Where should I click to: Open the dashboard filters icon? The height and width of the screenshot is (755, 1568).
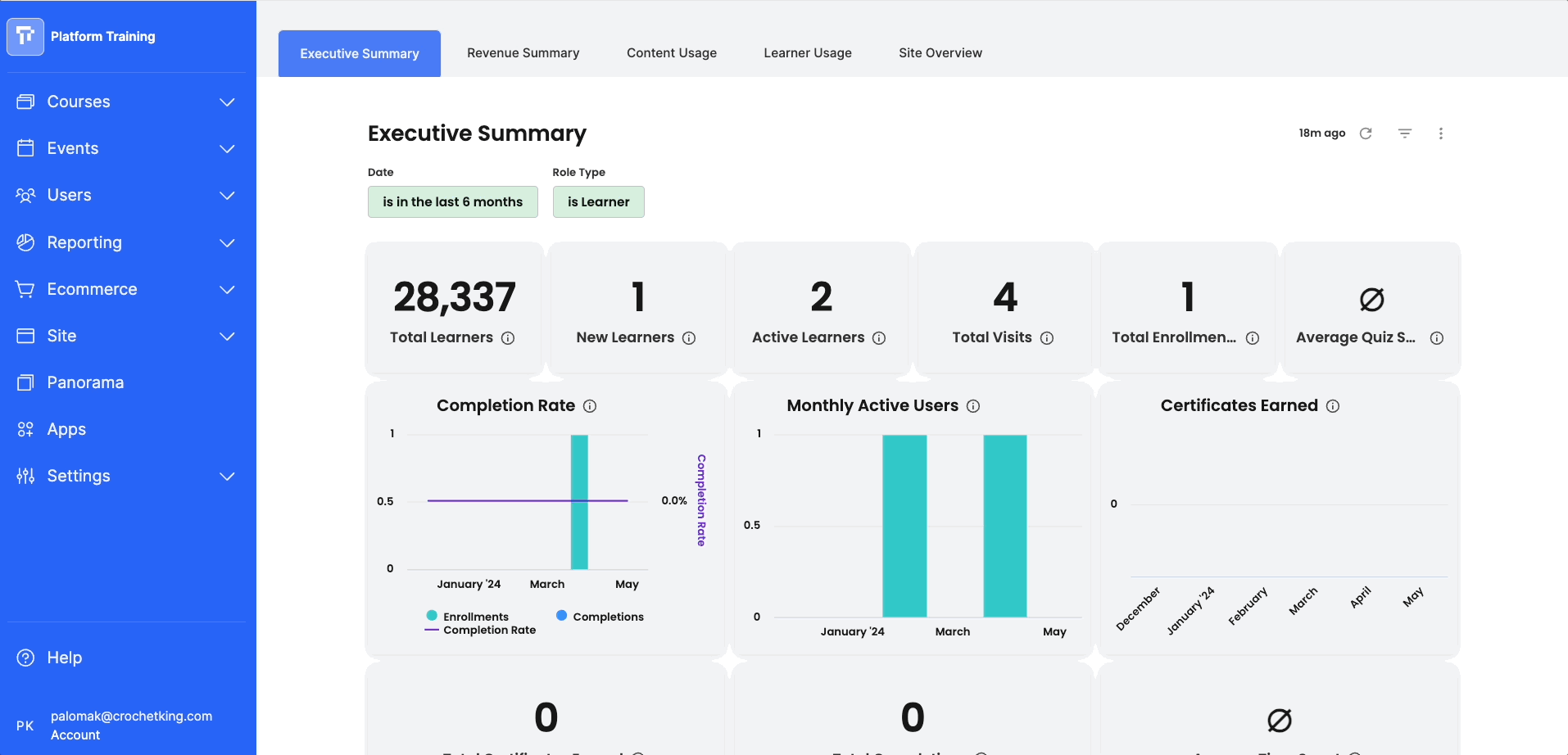tap(1405, 133)
